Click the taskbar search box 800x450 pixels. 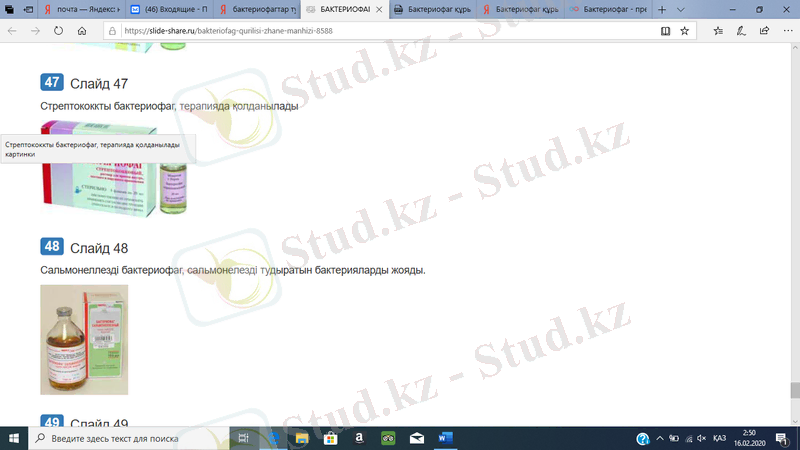(x=129, y=438)
